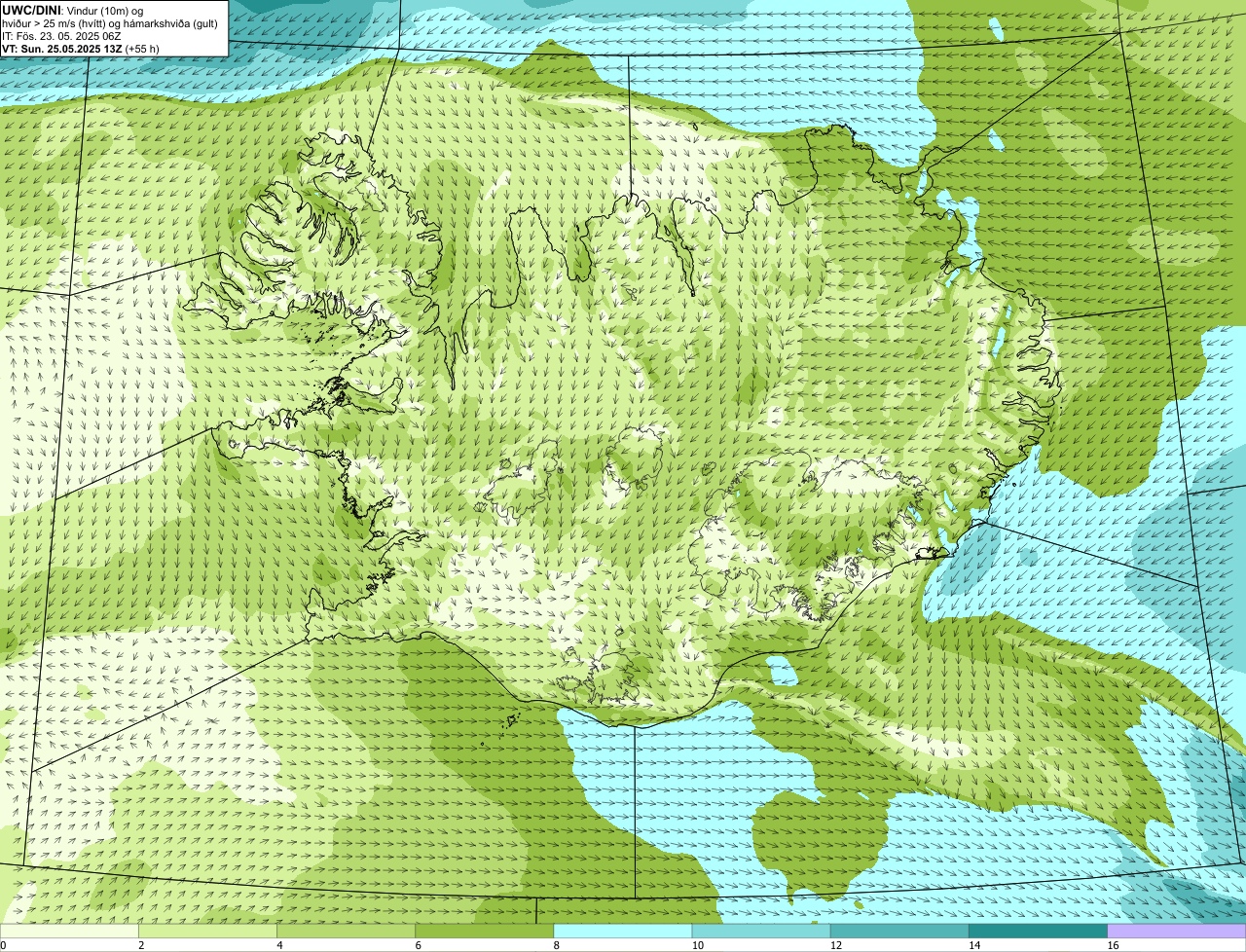This screenshot has width=1246, height=952.
Task: Click the 10–12 m/s light teal legend swatch
Action: 761,931
